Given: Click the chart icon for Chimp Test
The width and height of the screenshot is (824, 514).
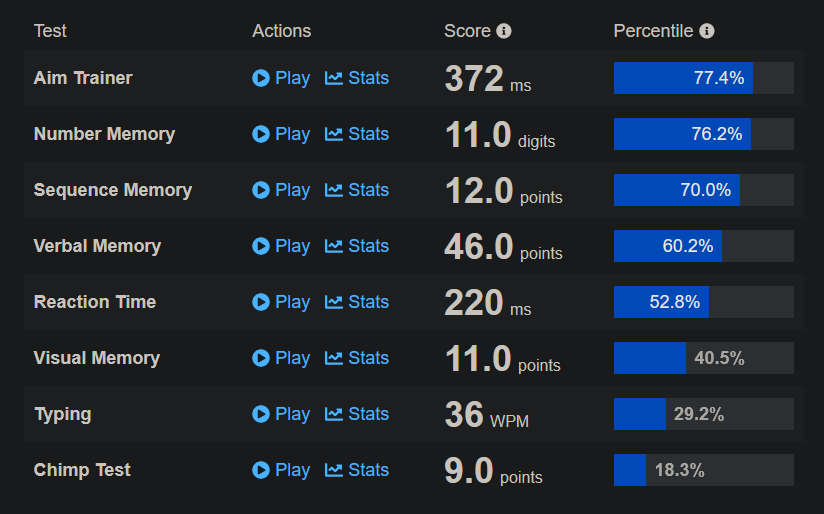Looking at the screenshot, I should 334,470.
